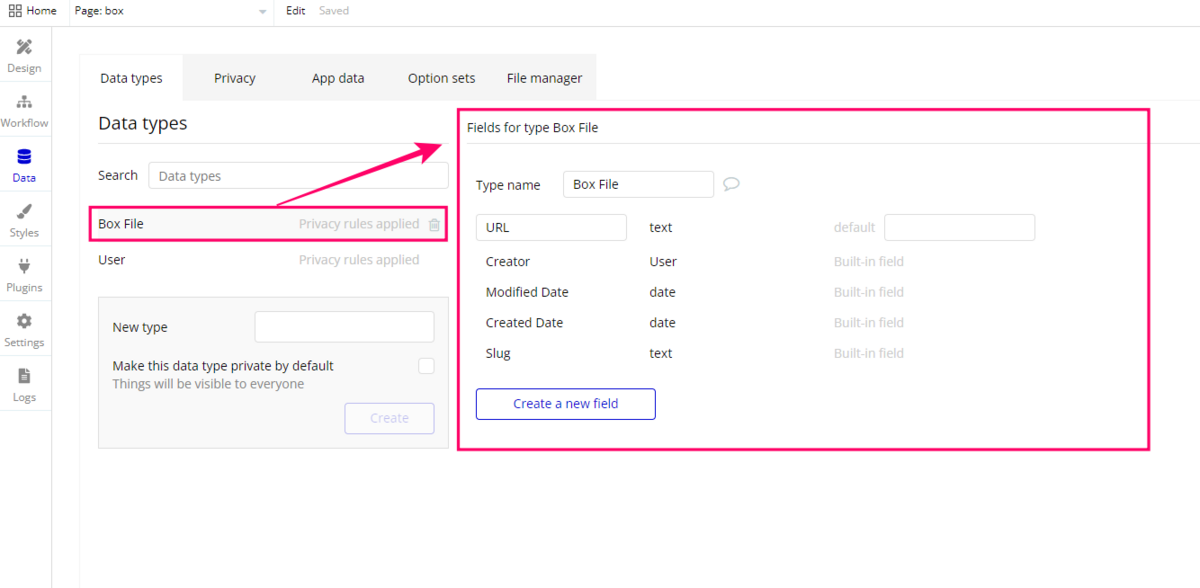Image resolution: width=1200 pixels, height=588 pixels.
Task: Switch to the App data tab
Action: pyautogui.click(x=338, y=78)
